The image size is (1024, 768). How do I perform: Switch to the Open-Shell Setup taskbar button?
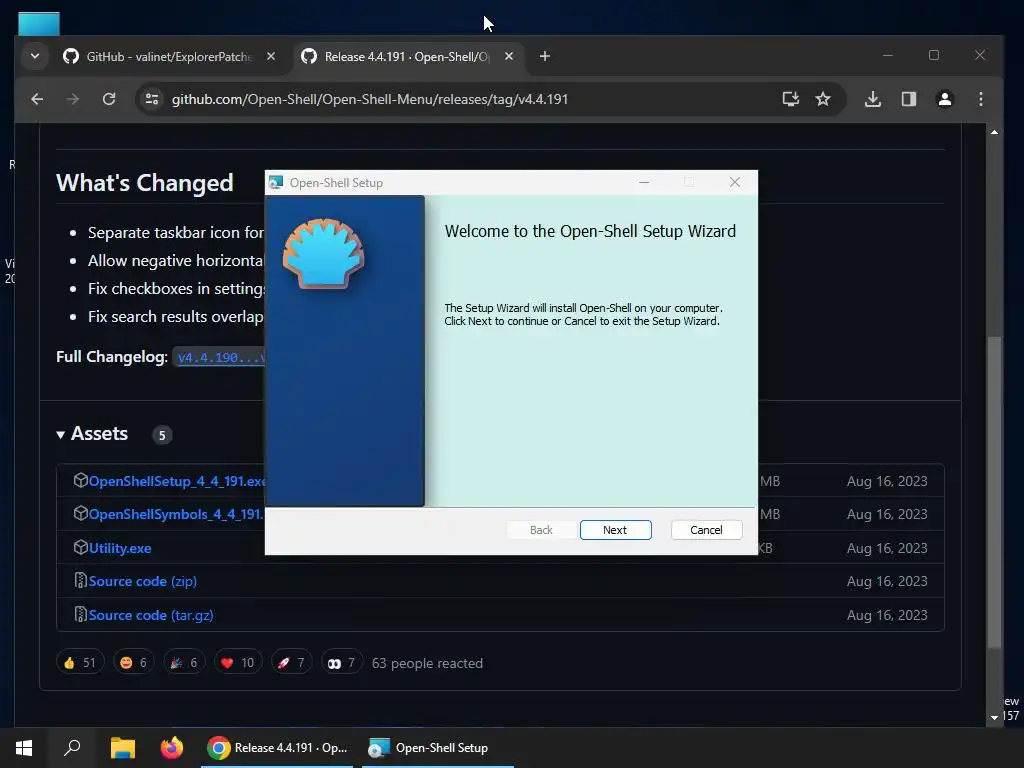coord(438,748)
